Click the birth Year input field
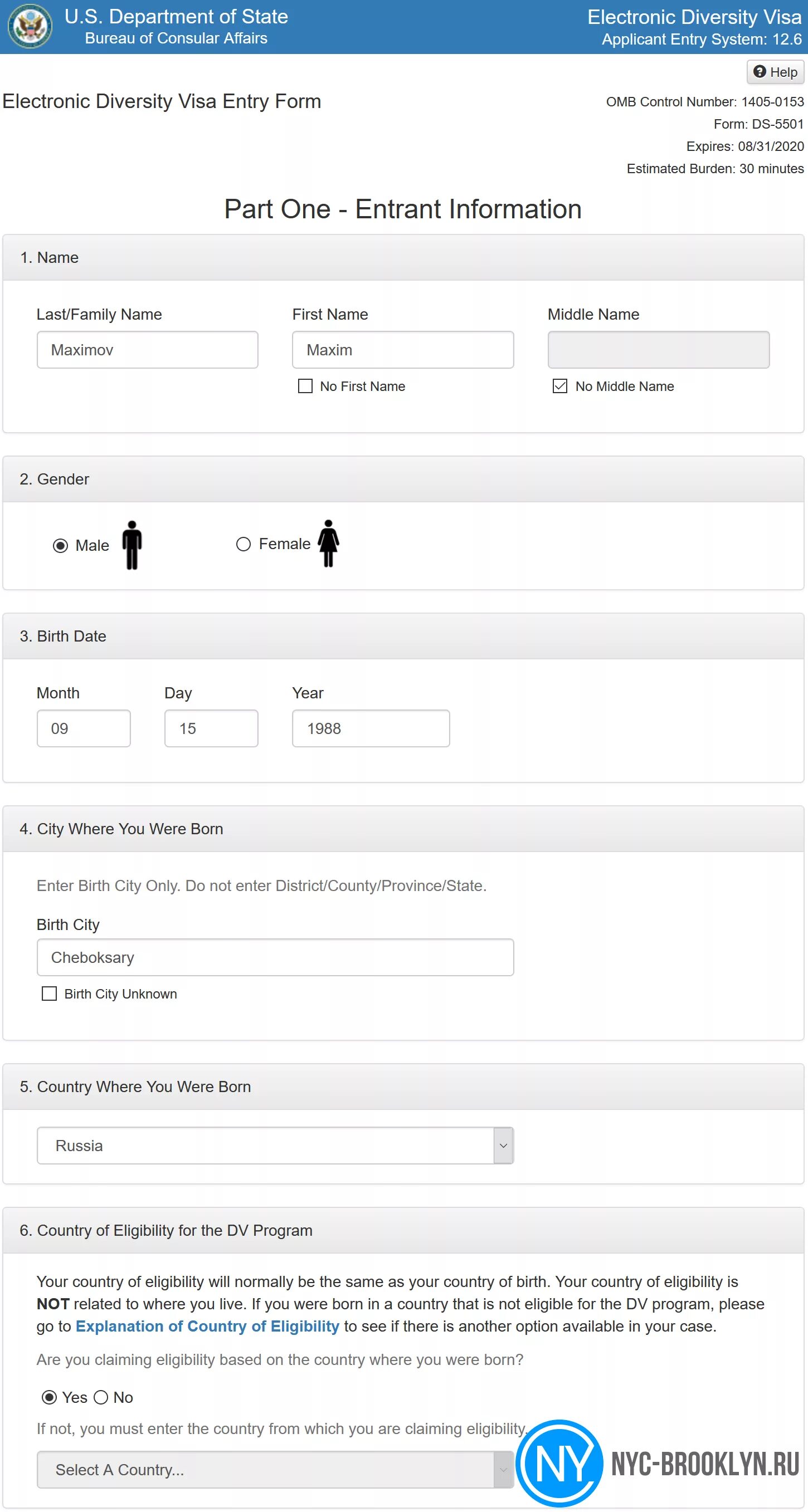This screenshot has height=1512, width=808. pos(371,728)
